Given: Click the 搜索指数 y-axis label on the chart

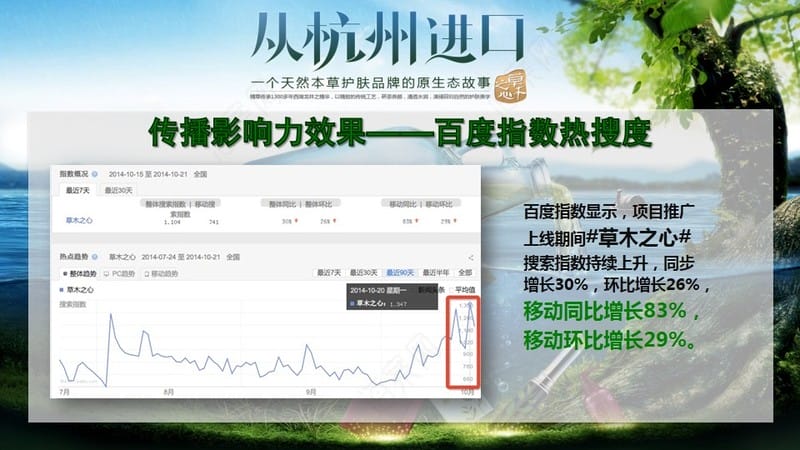Looking at the screenshot, I should [72, 305].
